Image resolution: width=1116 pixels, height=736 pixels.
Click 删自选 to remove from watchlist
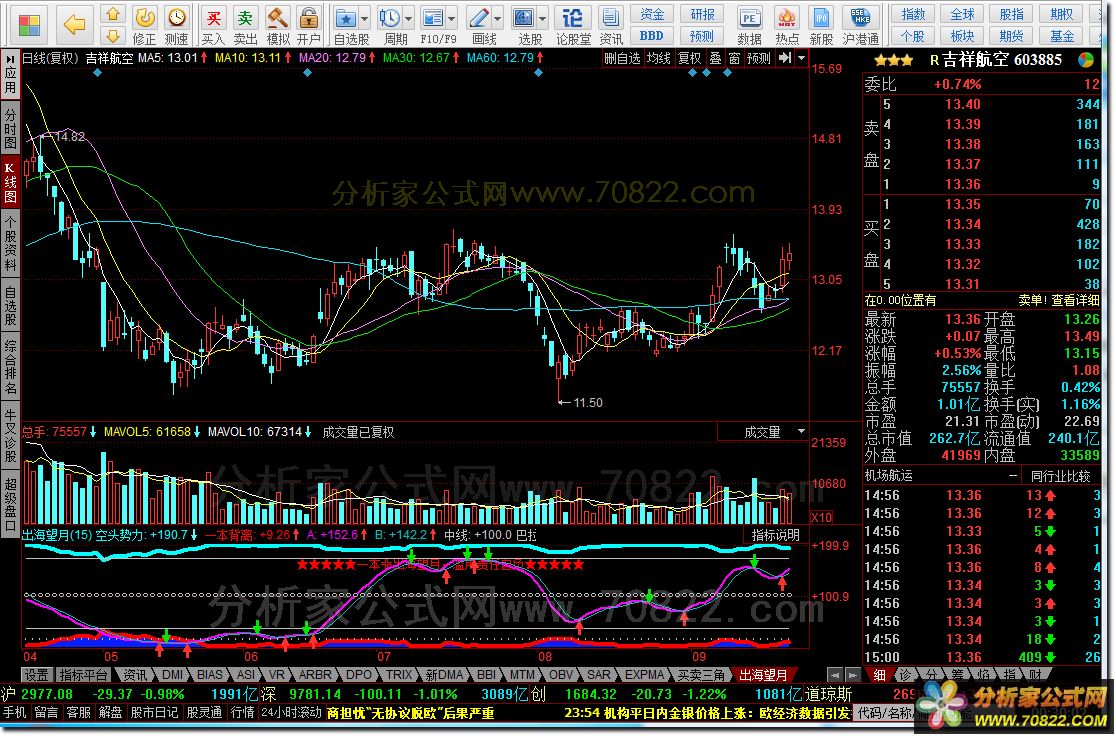[622, 58]
